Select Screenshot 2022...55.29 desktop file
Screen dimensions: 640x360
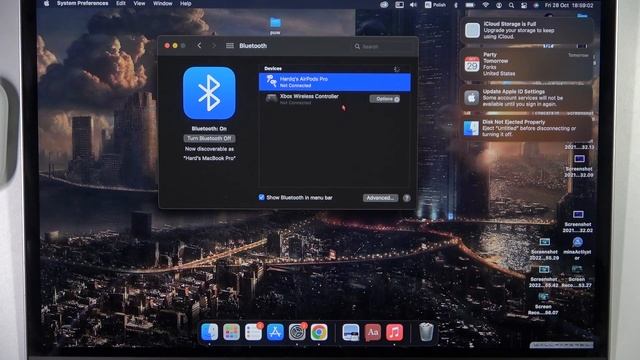[544, 249]
